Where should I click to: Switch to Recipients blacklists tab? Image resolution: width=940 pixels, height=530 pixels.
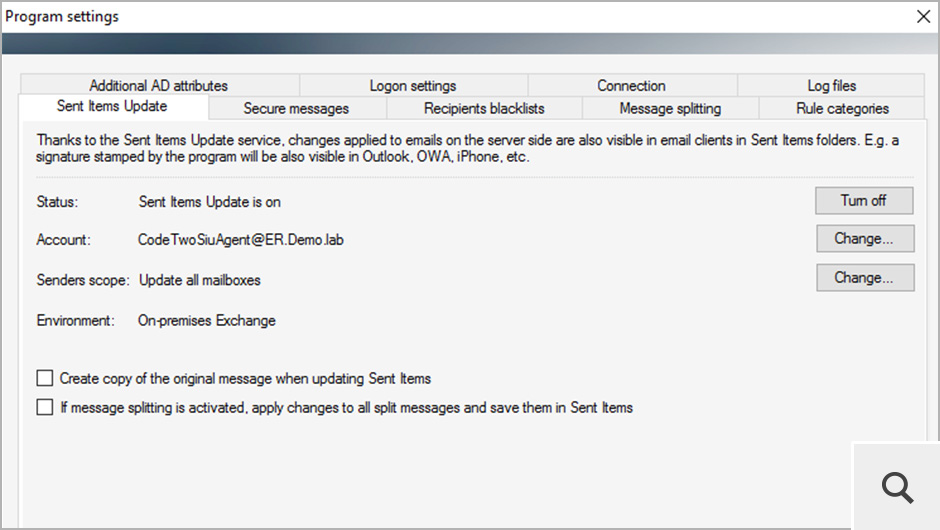tap(484, 108)
